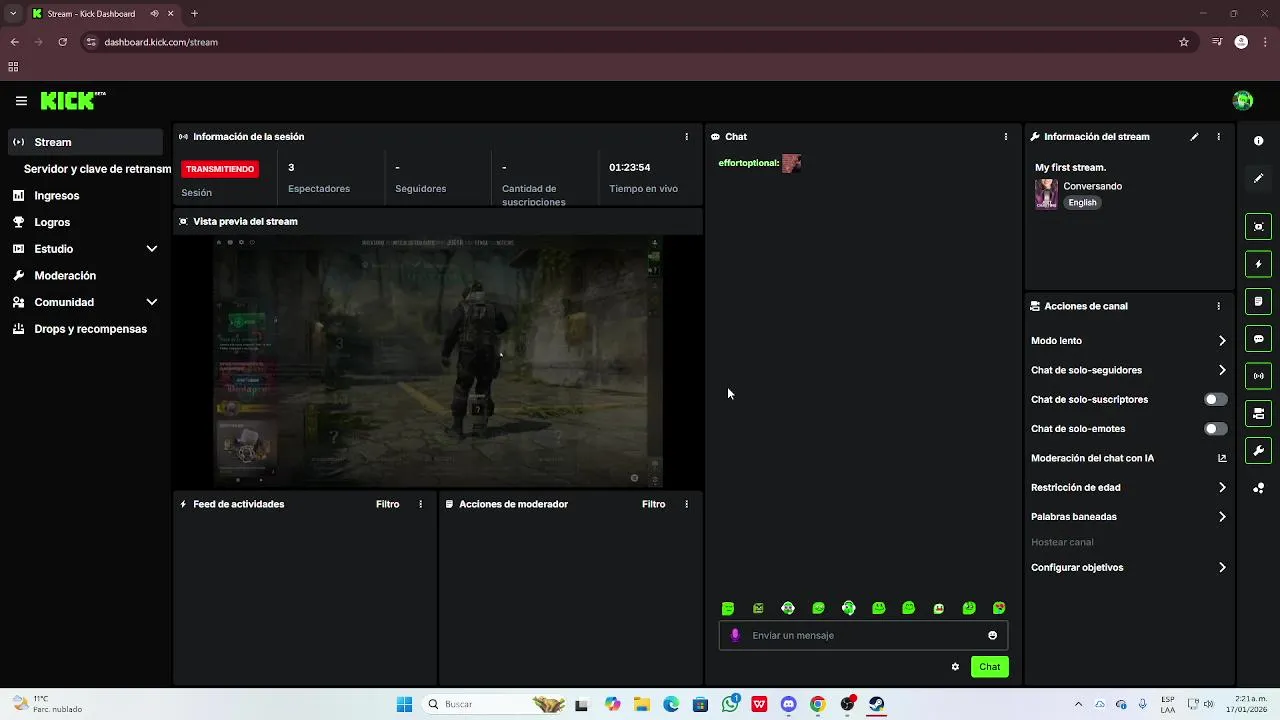
Task: Open OBS Studio from the taskbar
Action: click(x=847, y=704)
